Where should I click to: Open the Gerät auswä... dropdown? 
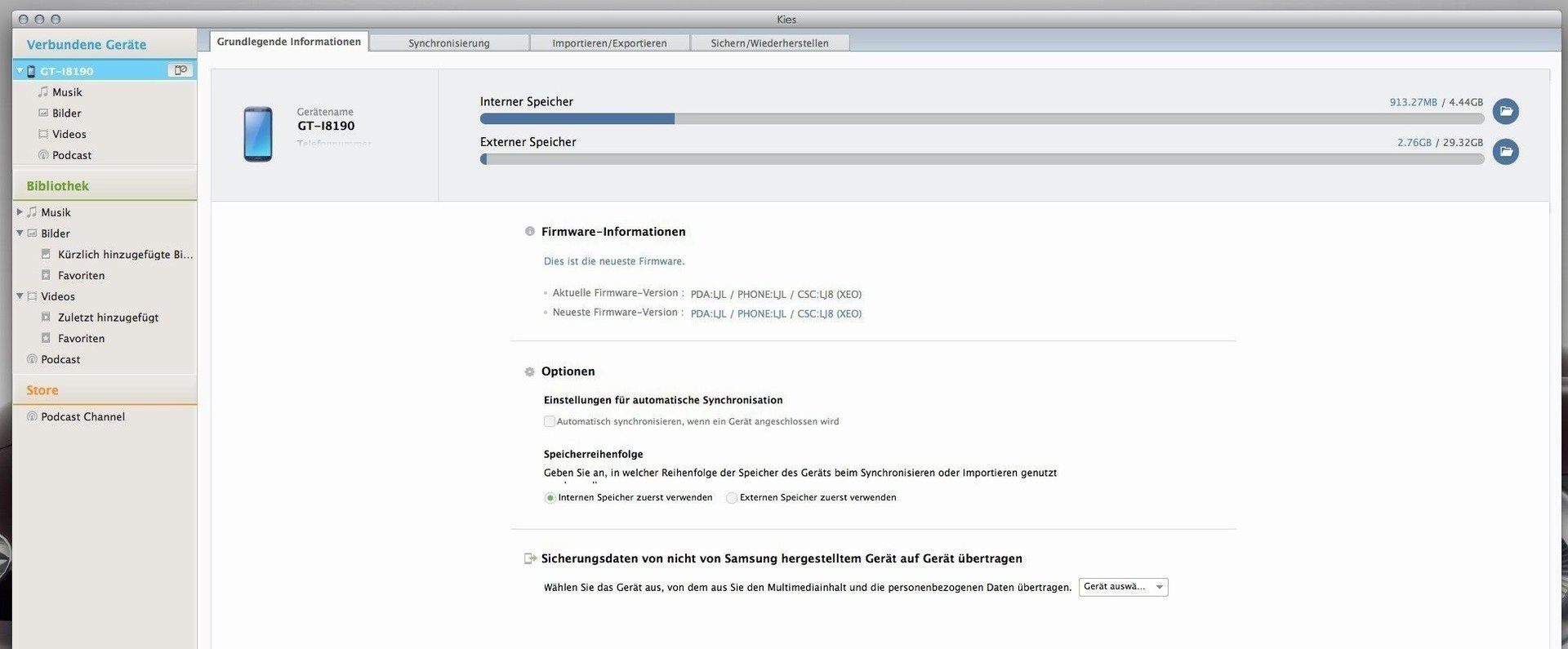pyautogui.click(x=1123, y=587)
